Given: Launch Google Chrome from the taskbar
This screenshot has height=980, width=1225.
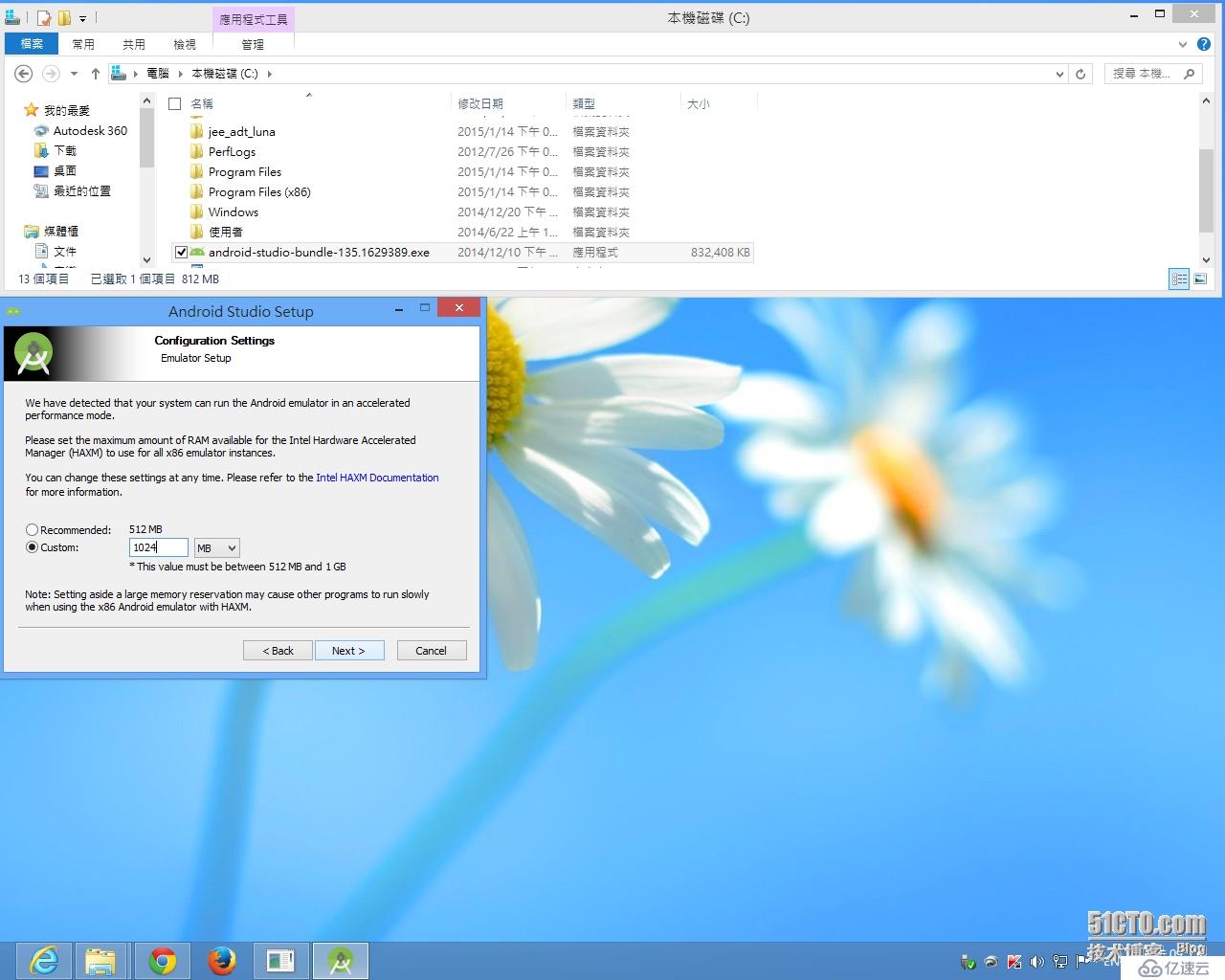Looking at the screenshot, I should (x=162, y=960).
